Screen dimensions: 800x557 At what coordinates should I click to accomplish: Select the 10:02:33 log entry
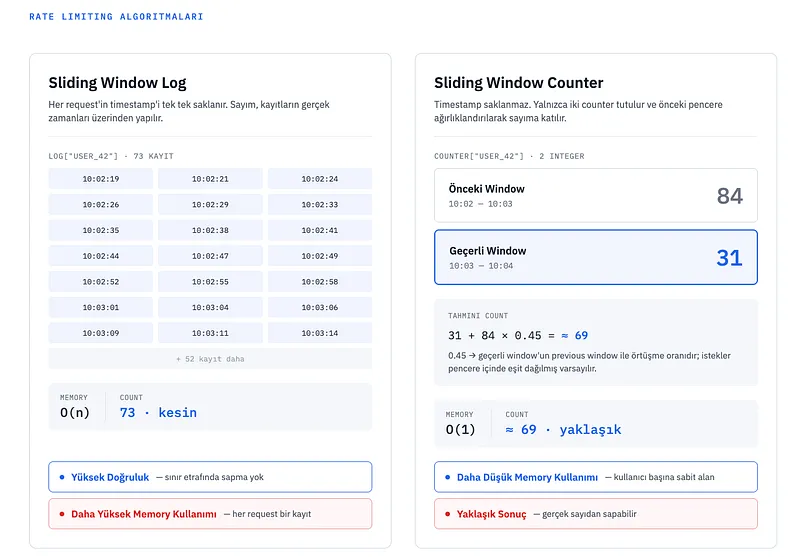[x=319, y=205]
